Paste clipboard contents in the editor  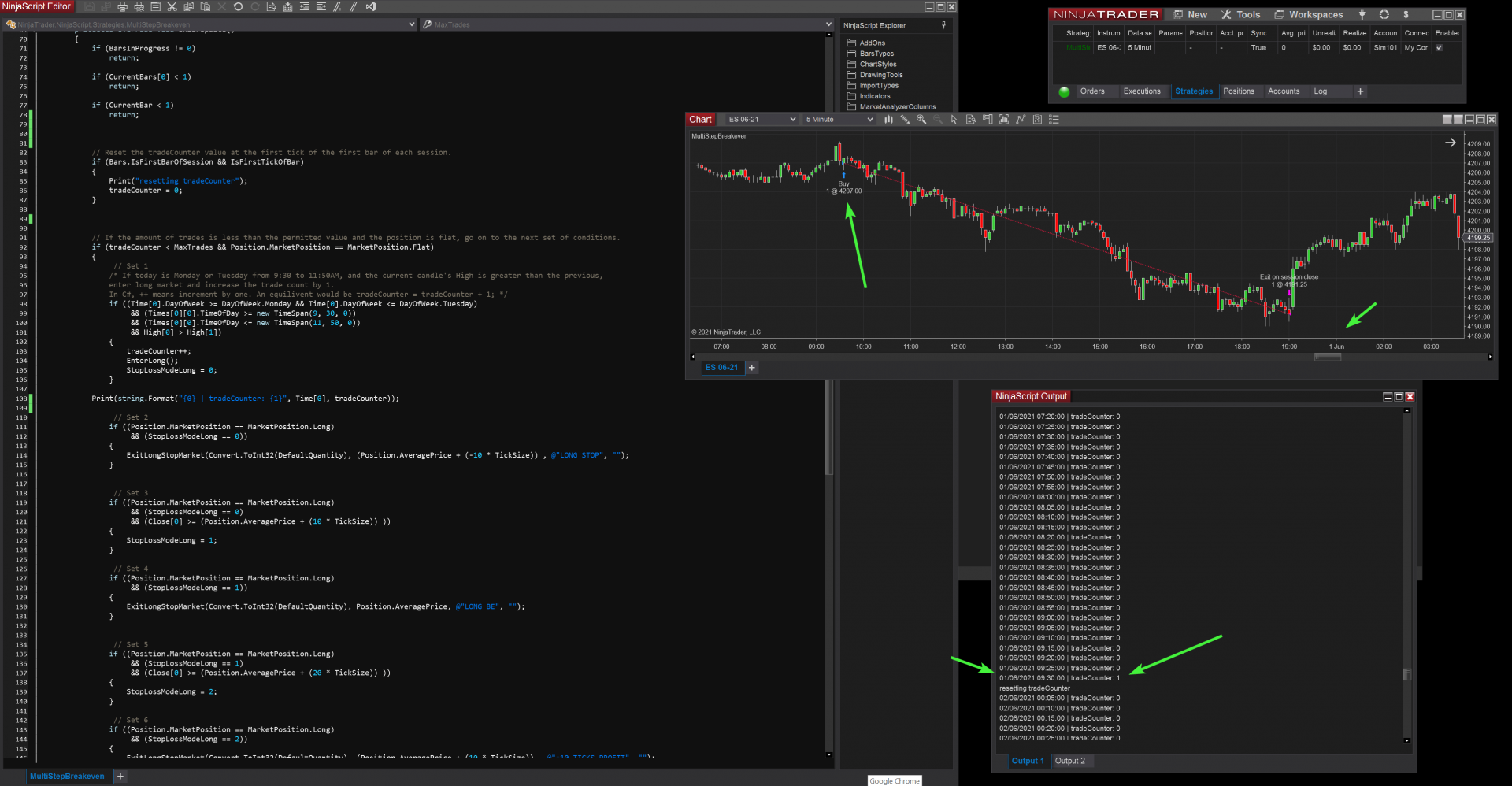(x=205, y=7)
